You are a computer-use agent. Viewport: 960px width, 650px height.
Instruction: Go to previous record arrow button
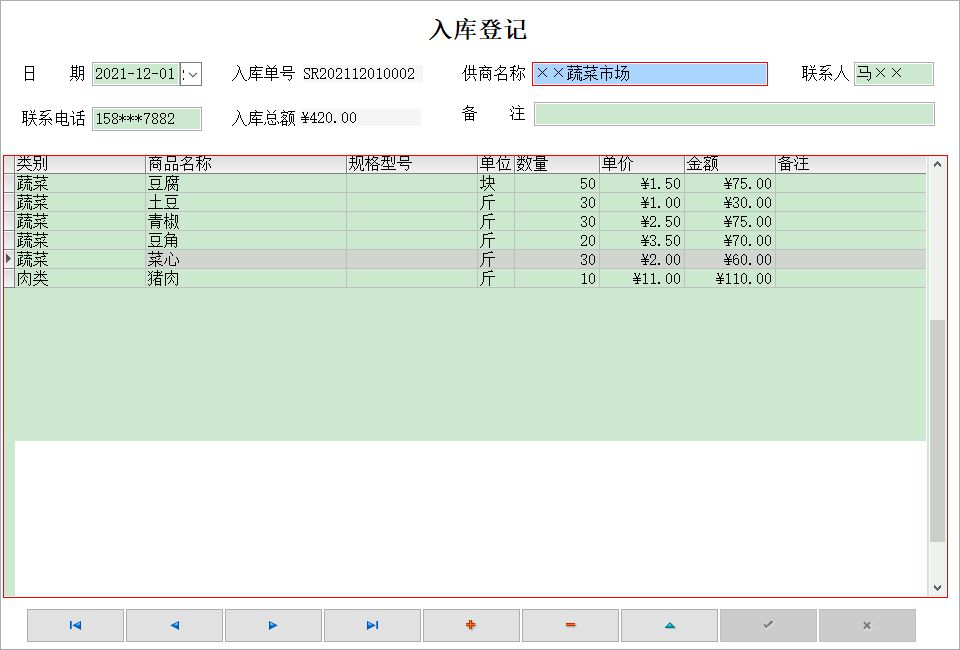[174, 625]
